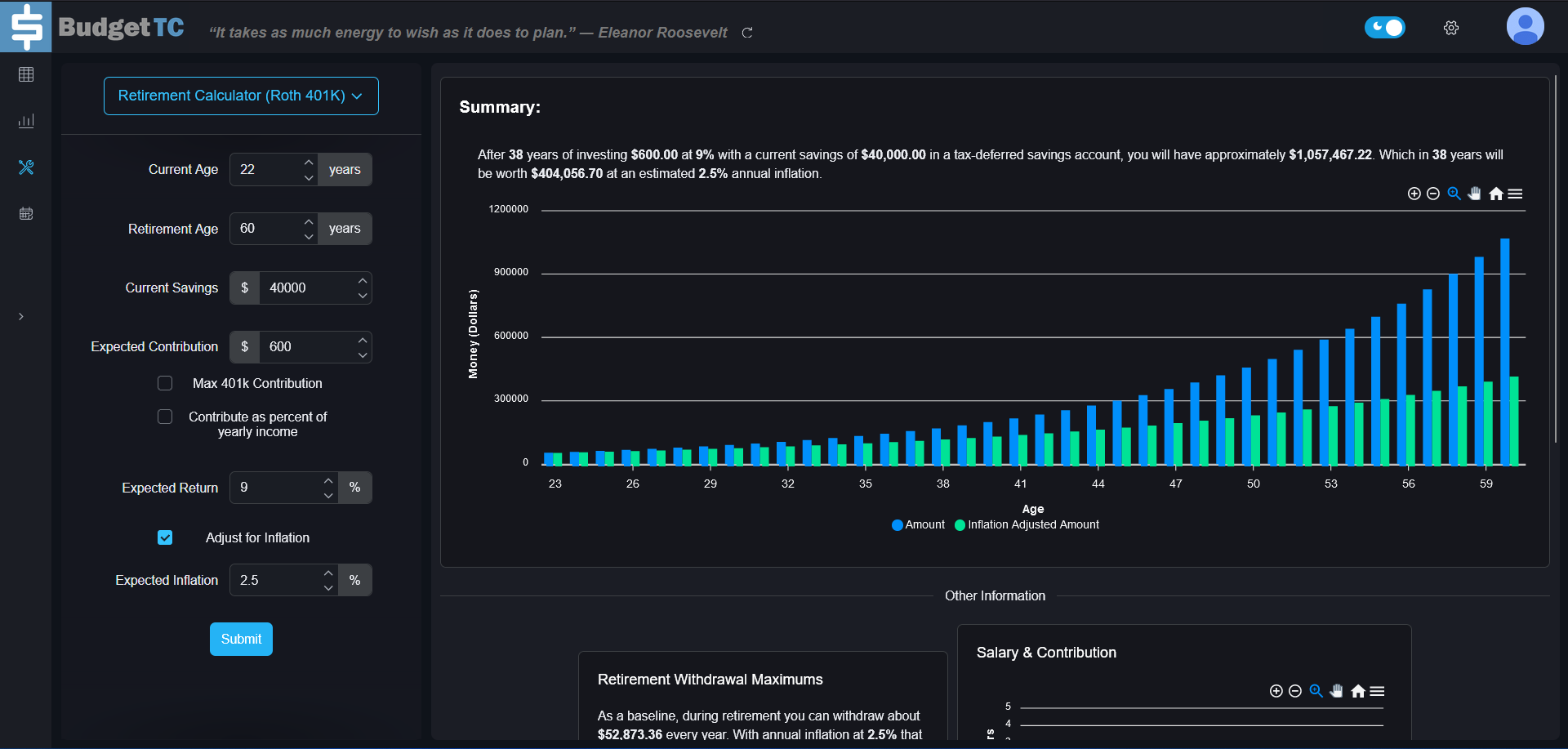The height and width of the screenshot is (749, 1568).
Task: Open the table grid sidebar icon
Action: (26, 74)
